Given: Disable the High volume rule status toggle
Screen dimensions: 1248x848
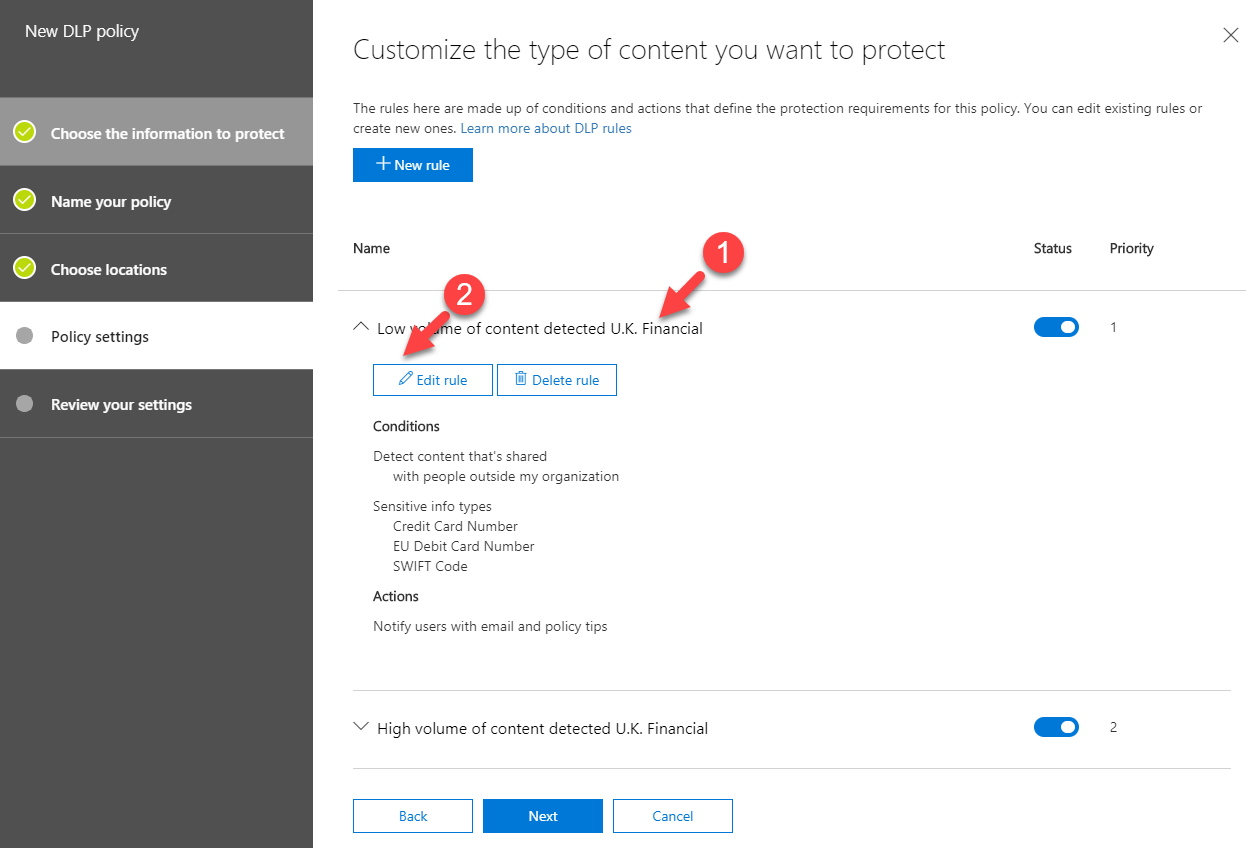Looking at the screenshot, I should tap(1056, 727).
